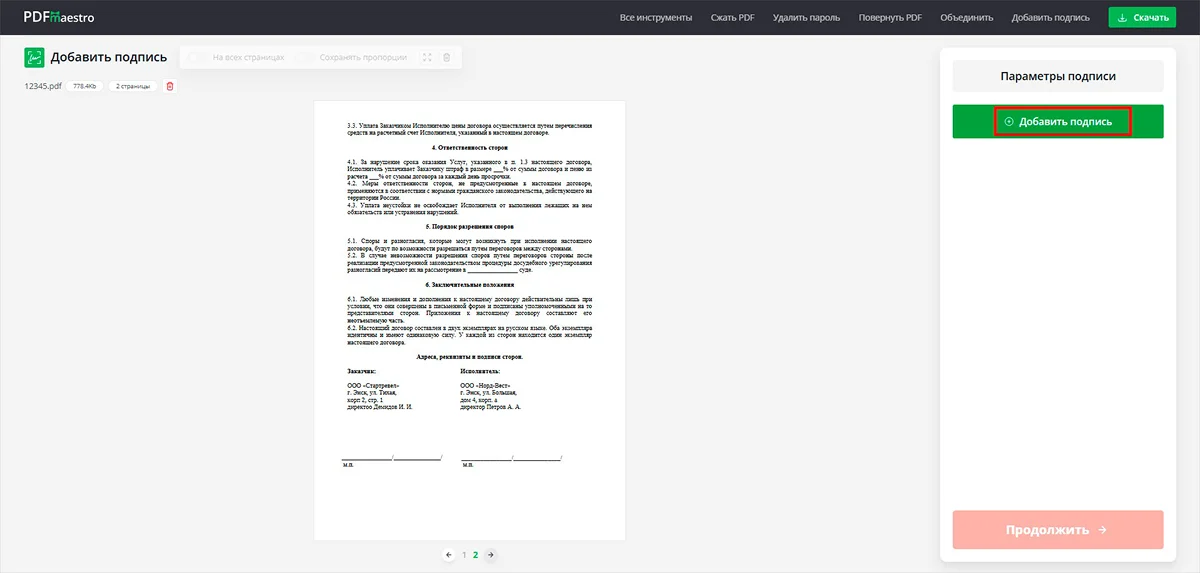Open "Все инструменты" menu
Screen dimensions: 1200x573
655,18
